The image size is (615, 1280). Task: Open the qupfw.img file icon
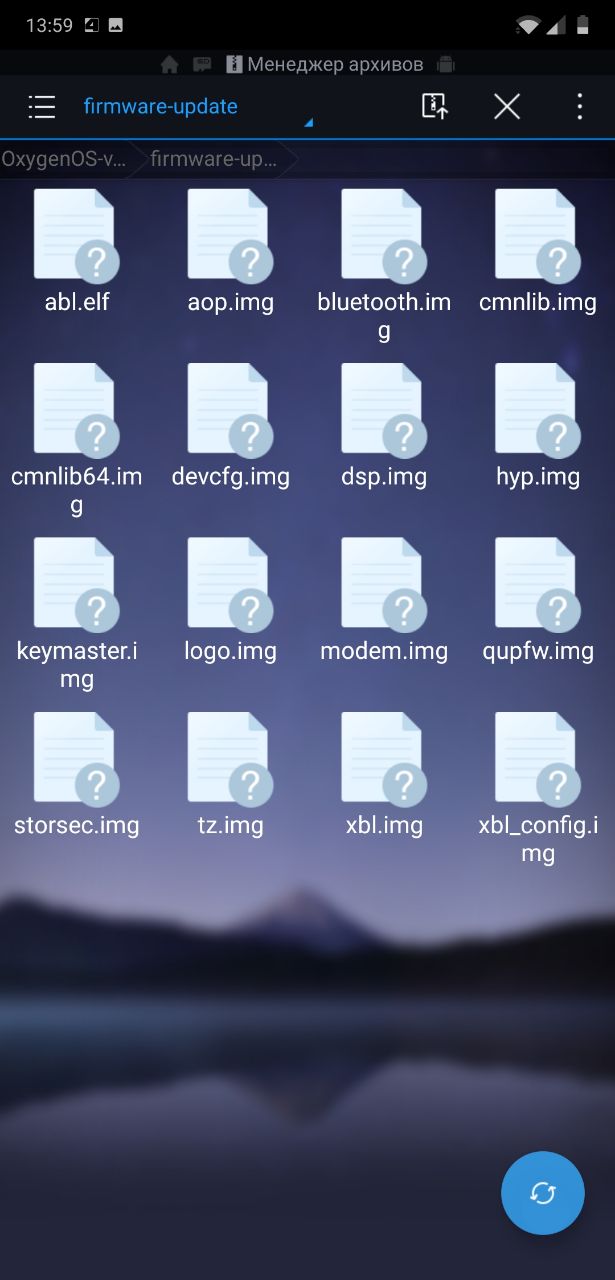[x=538, y=584]
